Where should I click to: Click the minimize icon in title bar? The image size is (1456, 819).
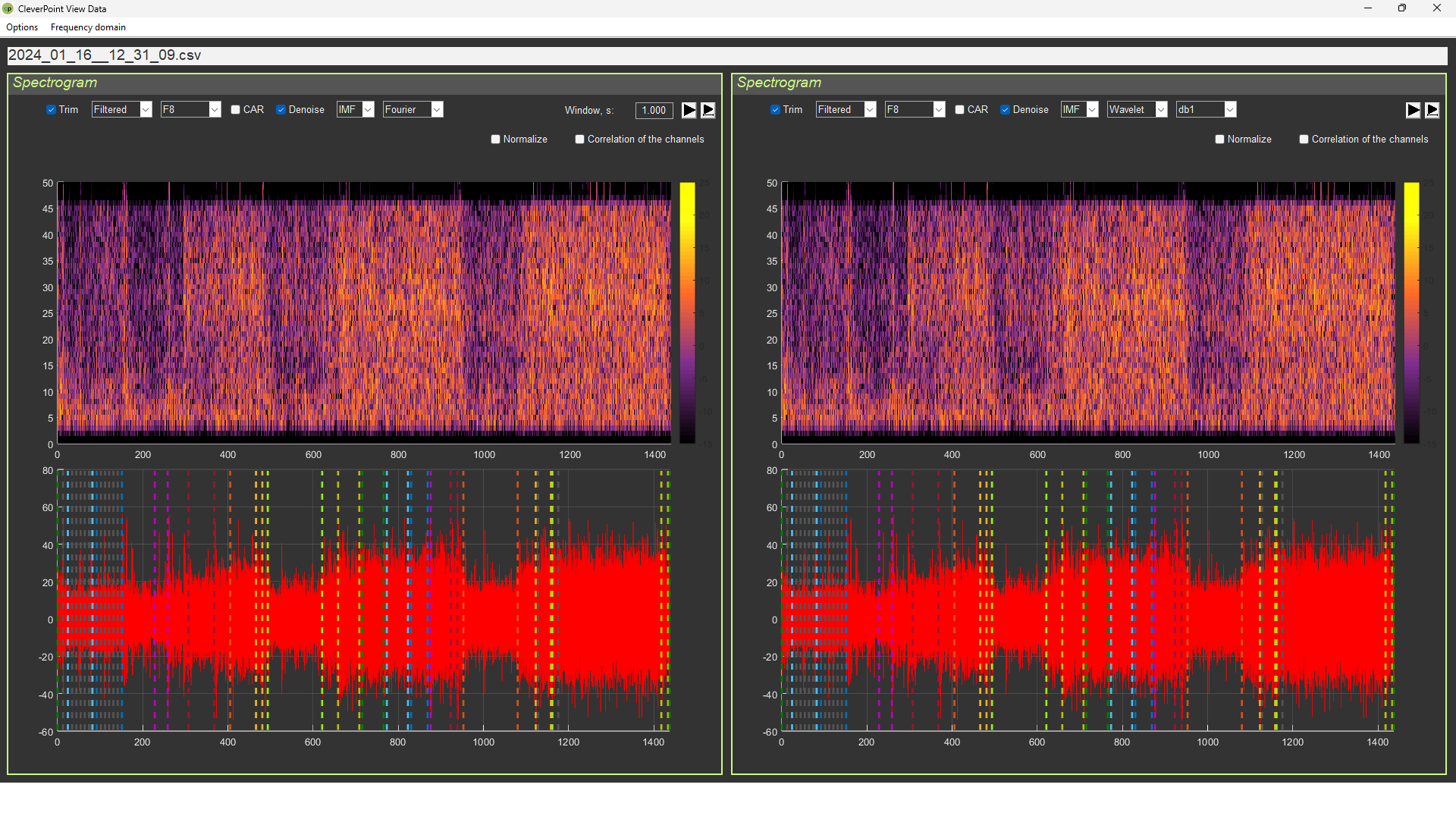(1367, 8)
